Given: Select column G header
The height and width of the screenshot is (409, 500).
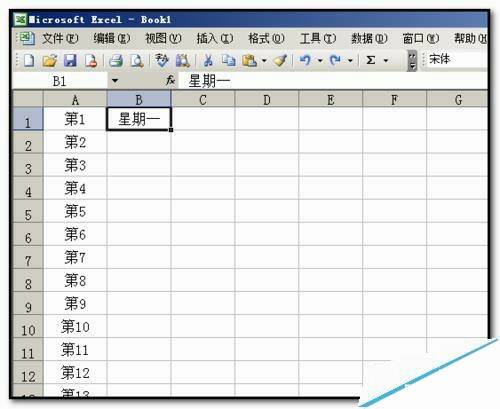Looking at the screenshot, I should pyautogui.click(x=457, y=99).
